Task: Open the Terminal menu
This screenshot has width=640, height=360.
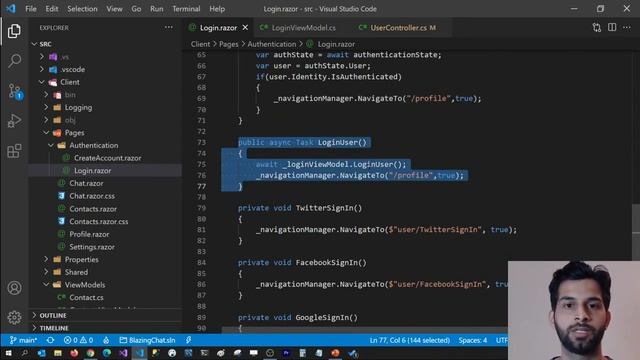Action: click(x=186, y=9)
